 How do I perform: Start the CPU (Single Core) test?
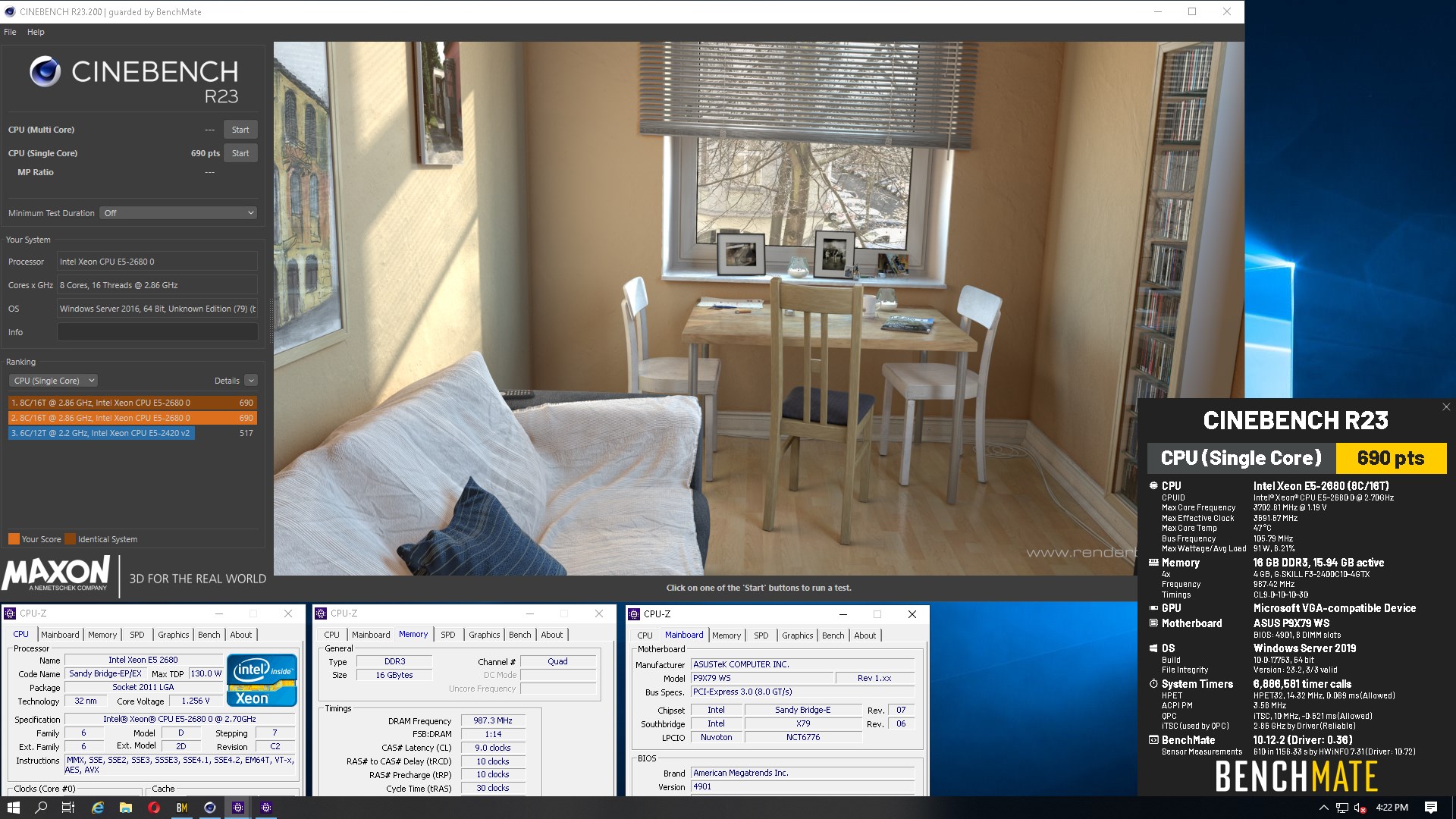[240, 153]
